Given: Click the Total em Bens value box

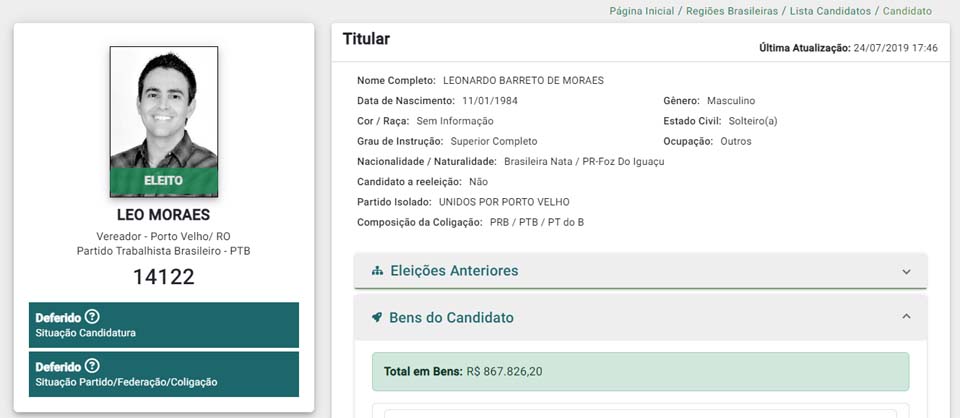Looking at the screenshot, I should pos(640,371).
